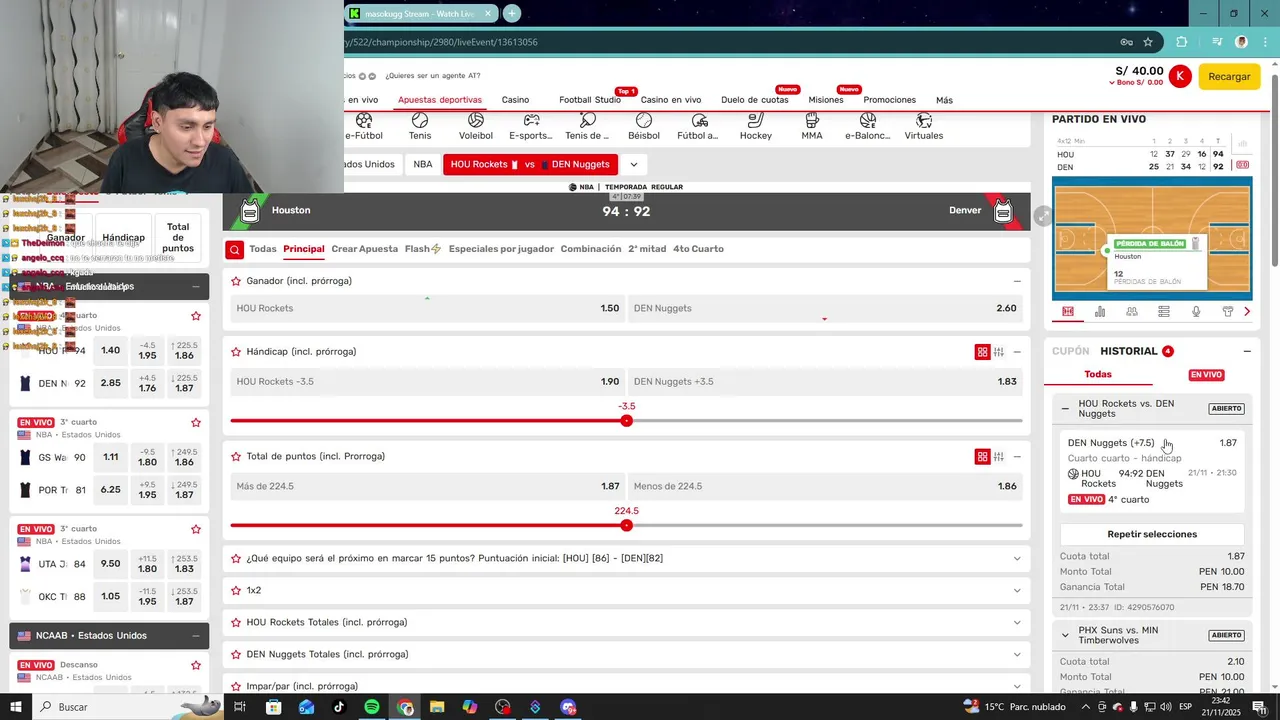Collapse the NCAAB Estados Unidos sidebar section
This screenshot has width=1280, height=720.
pyautogui.click(x=196, y=636)
